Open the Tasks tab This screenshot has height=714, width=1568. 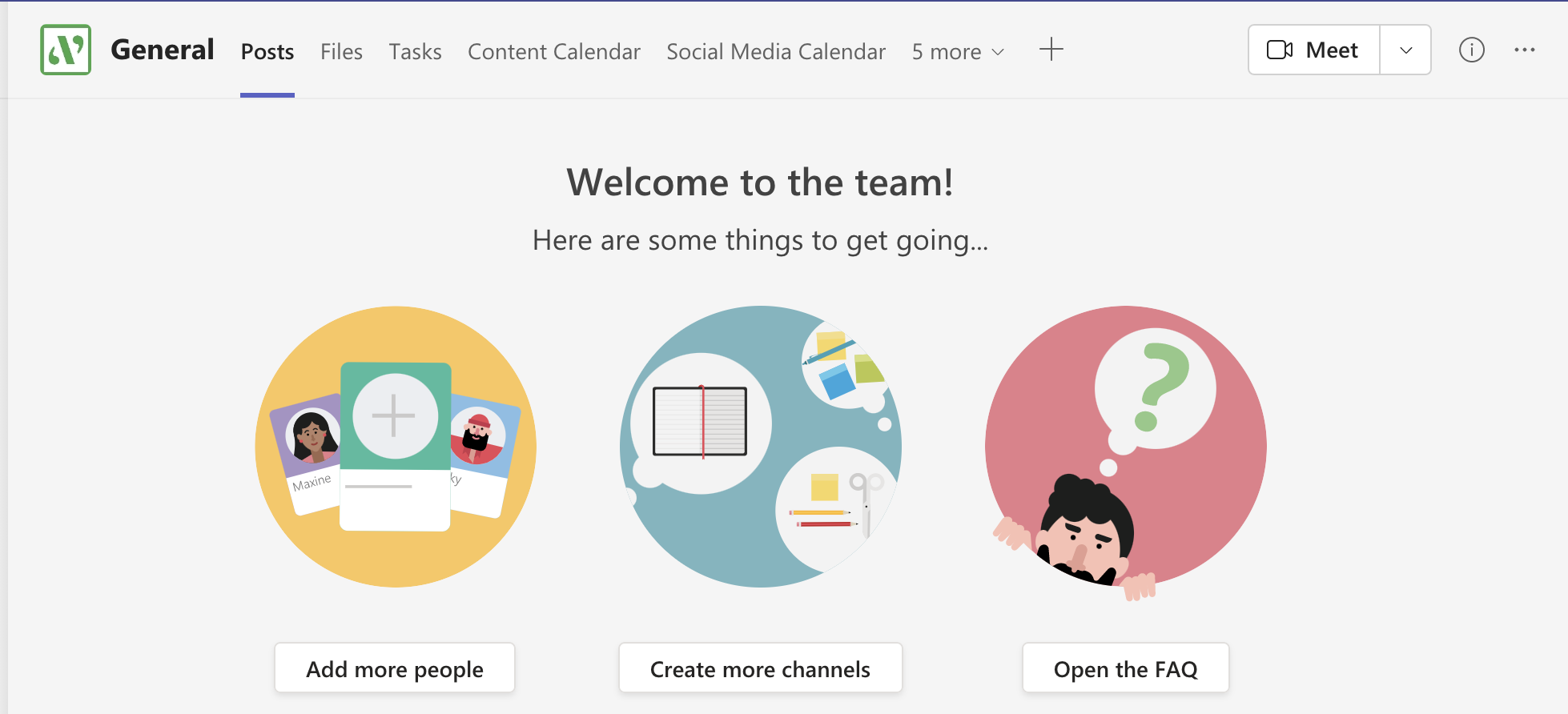tap(415, 51)
